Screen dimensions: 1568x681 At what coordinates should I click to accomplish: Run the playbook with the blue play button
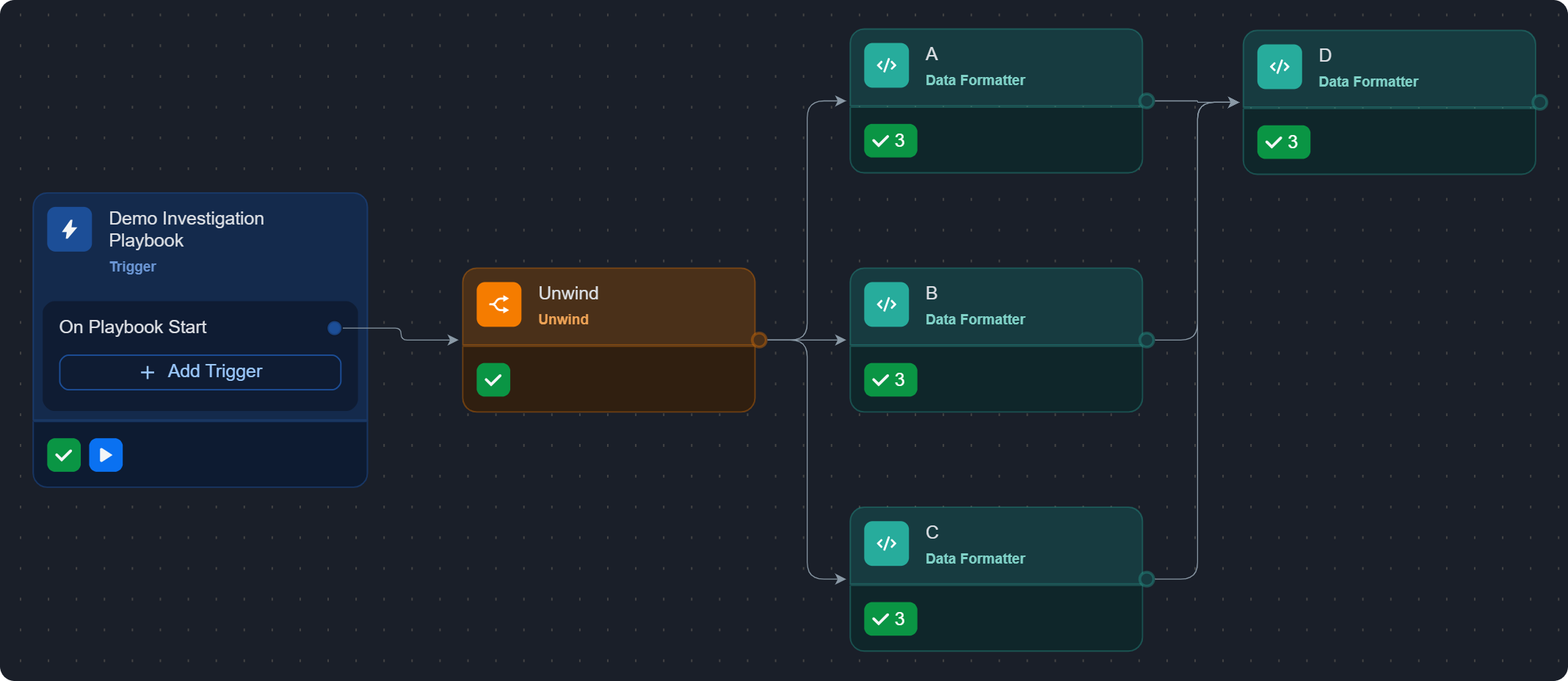tap(106, 455)
